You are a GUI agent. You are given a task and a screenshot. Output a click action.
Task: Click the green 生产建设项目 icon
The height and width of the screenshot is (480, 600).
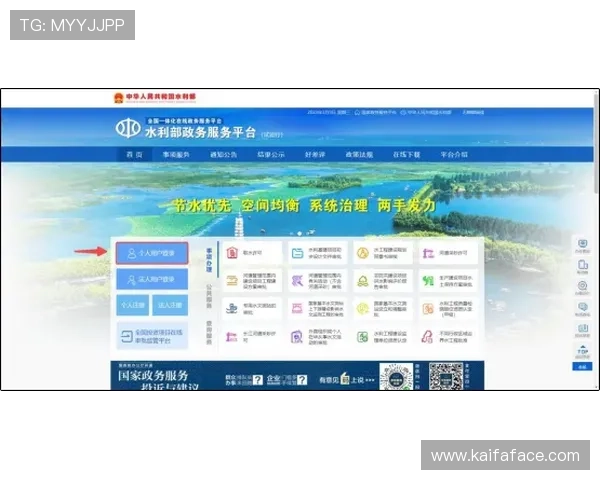(428, 281)
